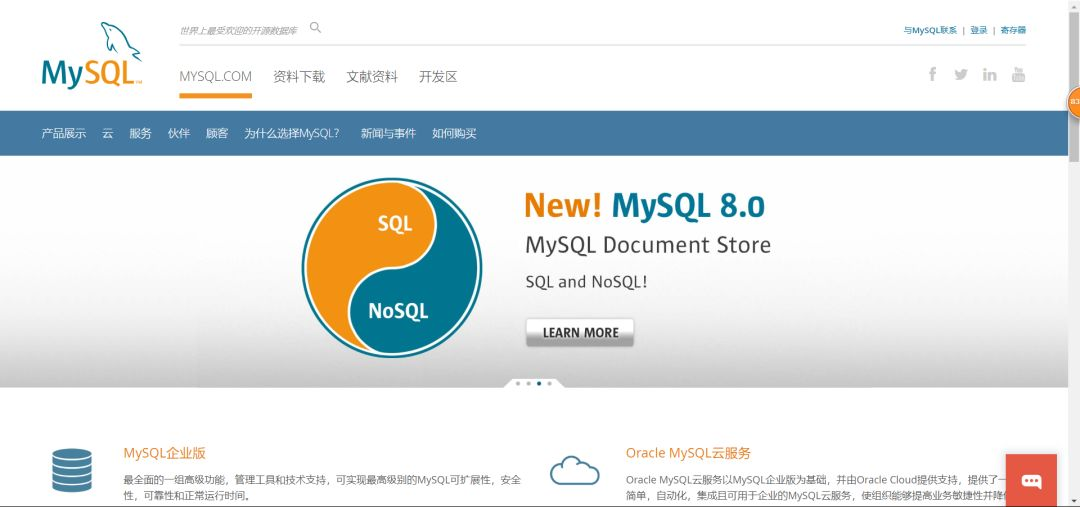The image size is (1080, 507).
Task: Open the red chat bubble widget
Action: pyautogui.click(x=1031, y=480)
